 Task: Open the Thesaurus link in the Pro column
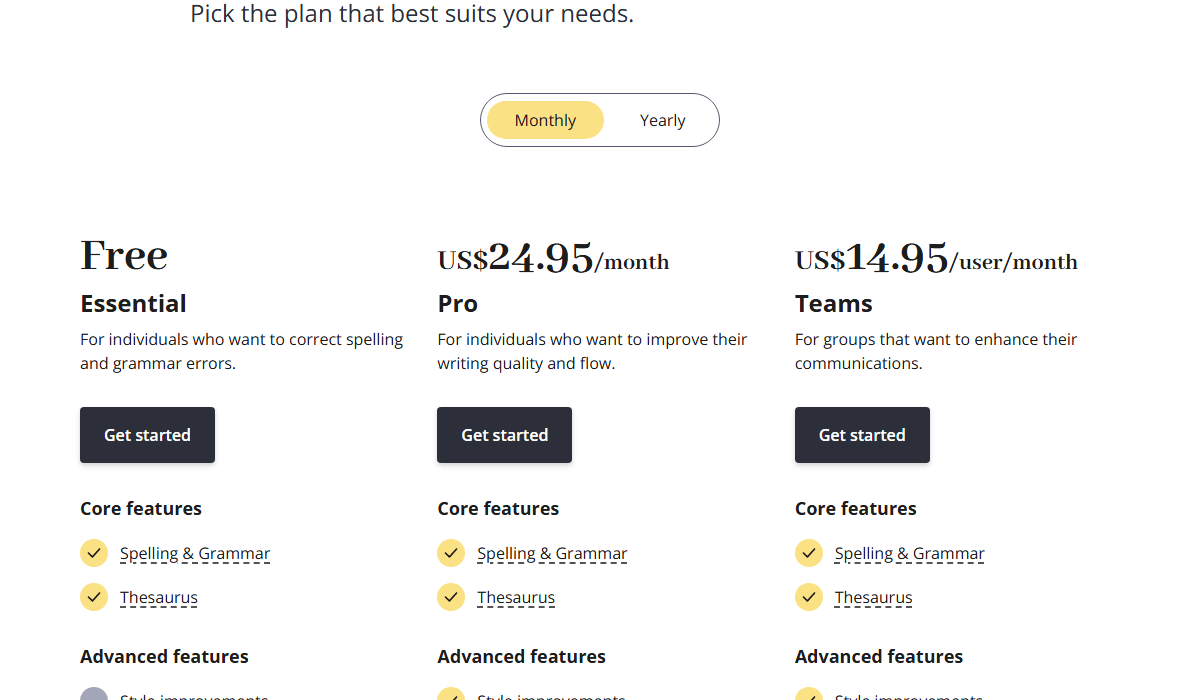(x=516, y=598)
